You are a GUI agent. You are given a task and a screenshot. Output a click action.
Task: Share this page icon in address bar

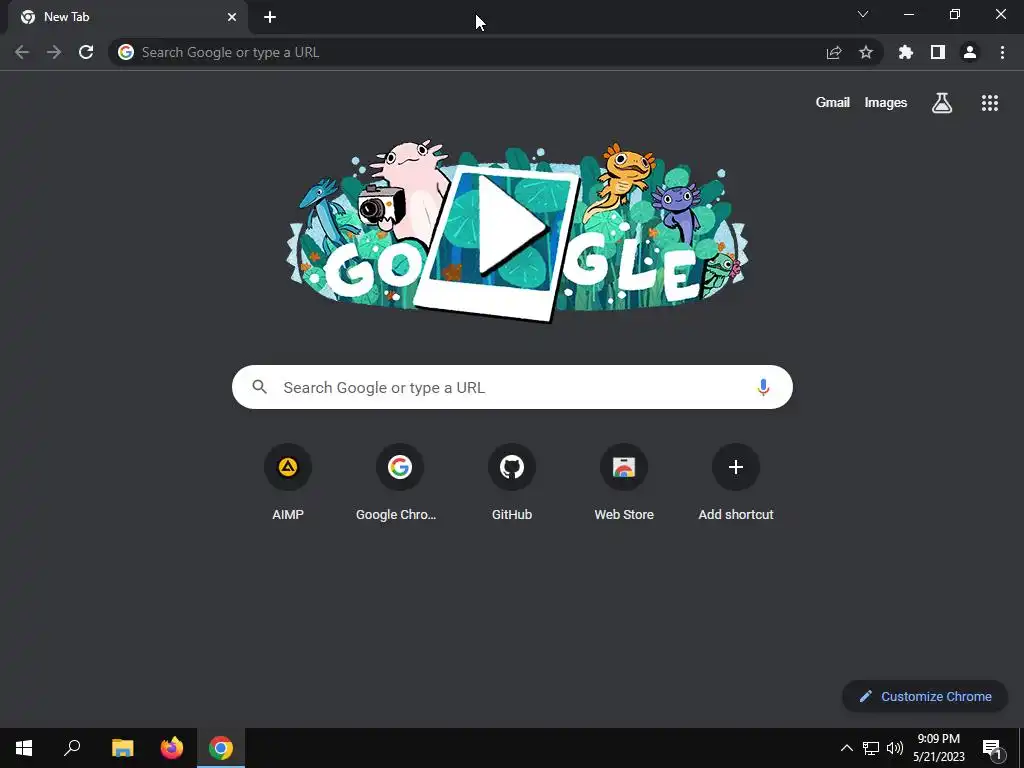834,52
